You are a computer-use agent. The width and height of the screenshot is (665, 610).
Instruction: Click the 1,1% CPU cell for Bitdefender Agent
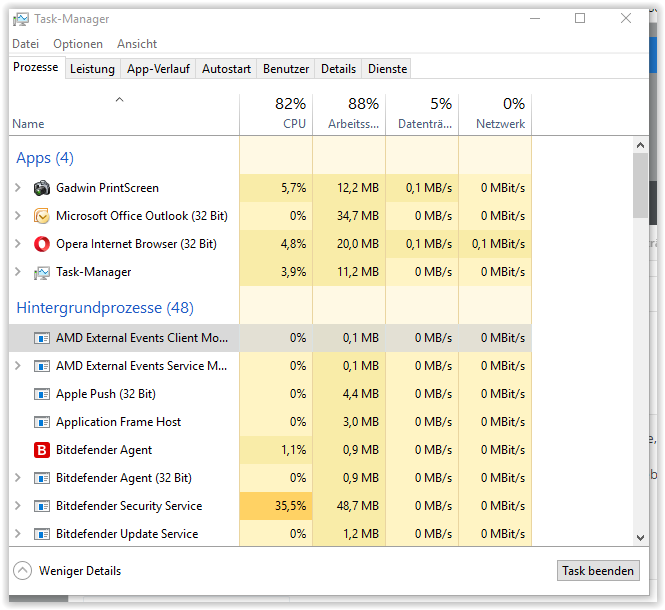276,450
